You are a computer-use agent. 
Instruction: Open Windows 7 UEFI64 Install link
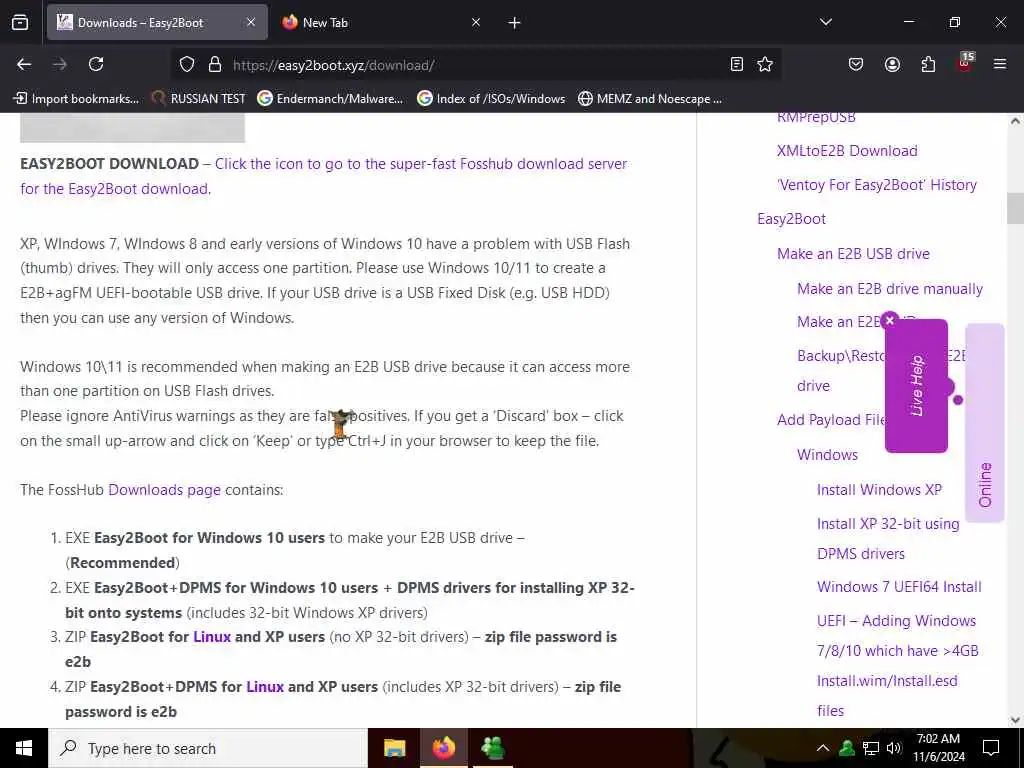point(899,586)
